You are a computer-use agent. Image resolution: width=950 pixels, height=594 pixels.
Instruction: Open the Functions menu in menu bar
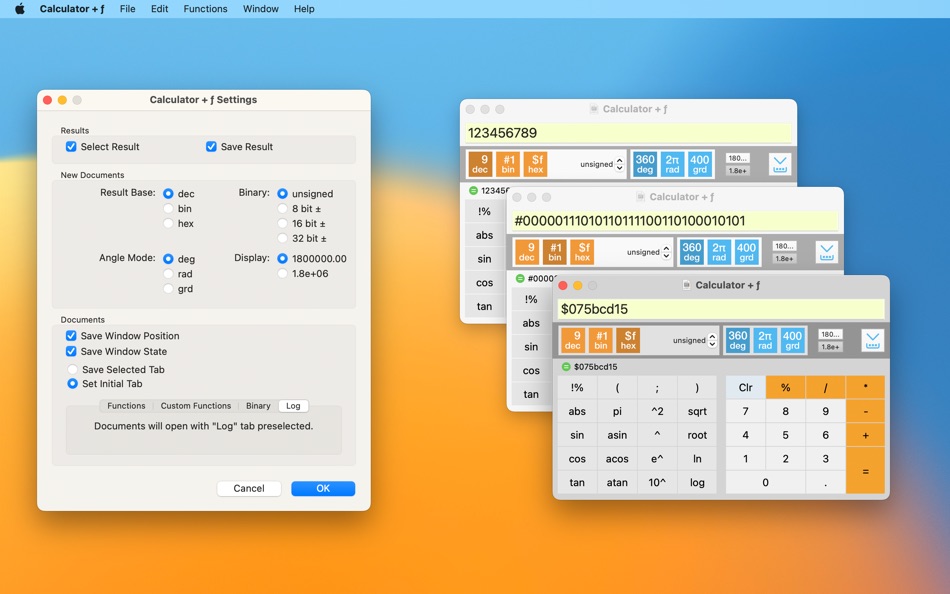pos(205,8)
